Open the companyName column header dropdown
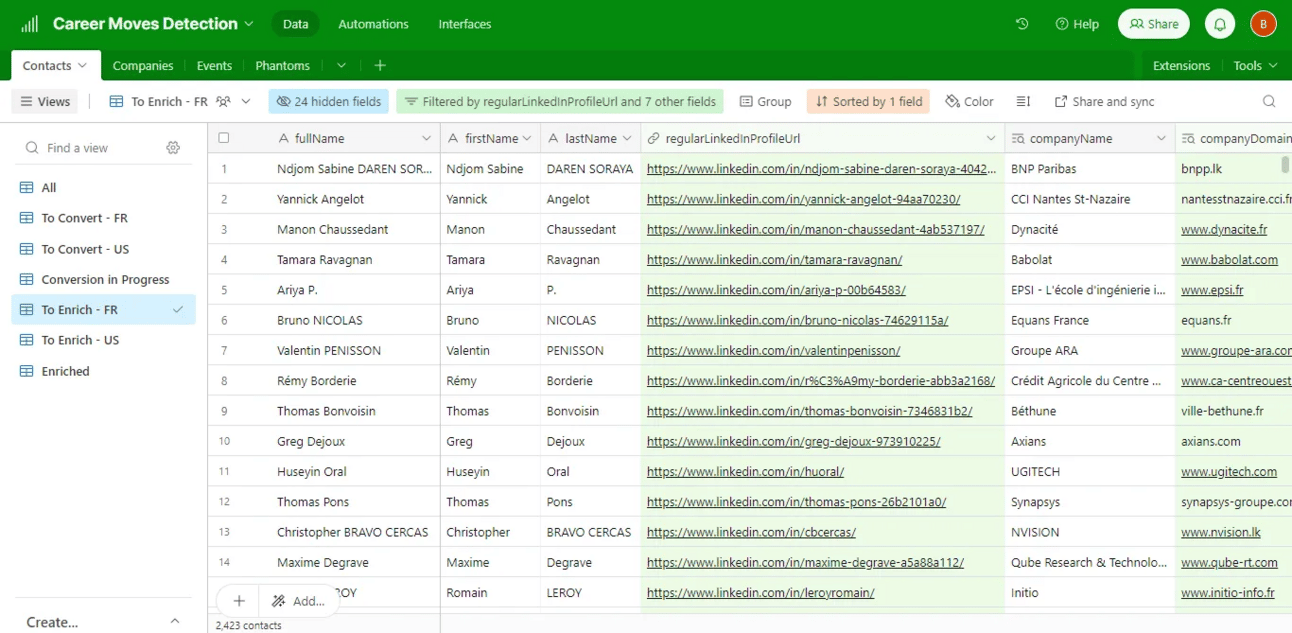This screenshot has height=633, width=1292. tap(1160, 139)
